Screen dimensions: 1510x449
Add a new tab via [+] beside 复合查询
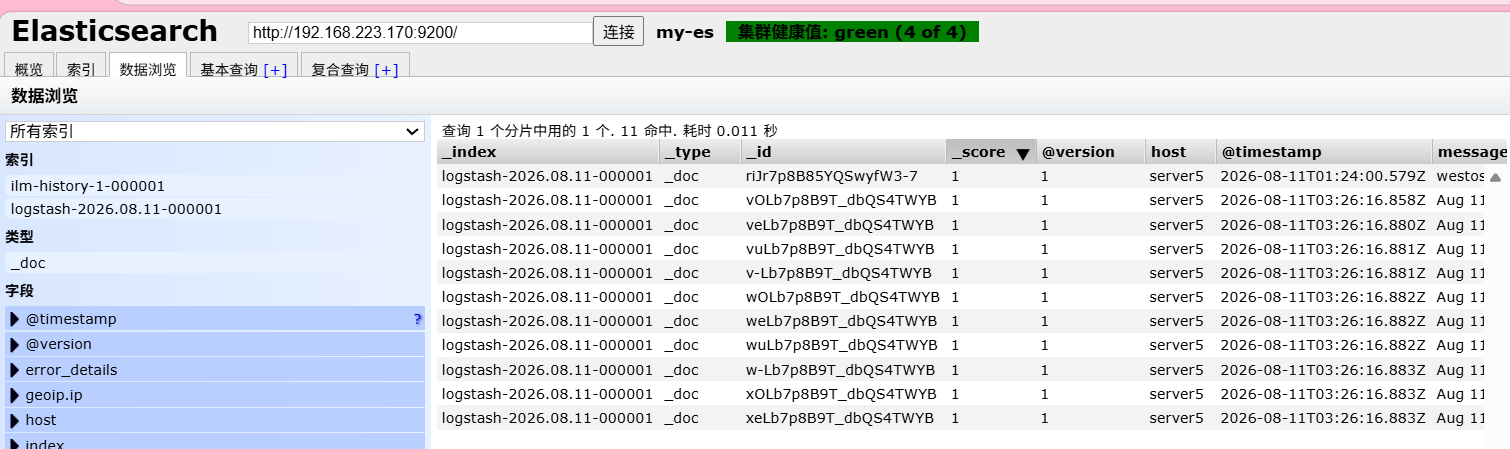tap(386, 70)
